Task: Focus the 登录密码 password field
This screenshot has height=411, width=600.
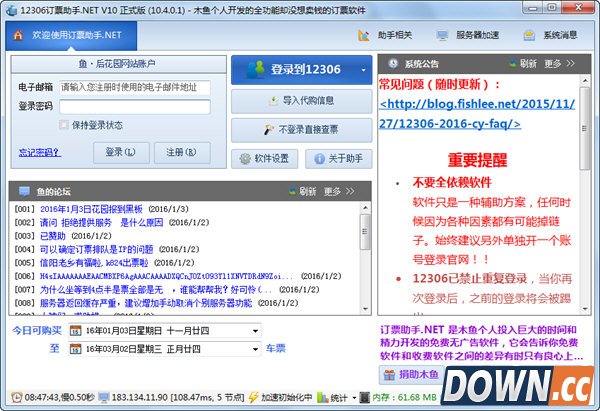Action: (135, 106)
